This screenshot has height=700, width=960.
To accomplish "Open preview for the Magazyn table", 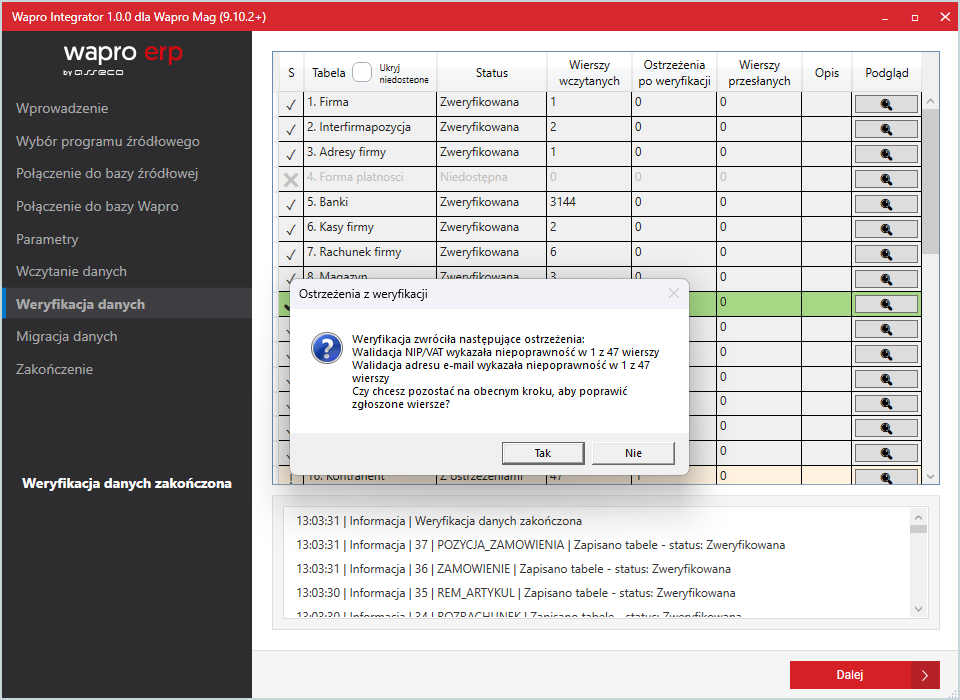I will (x=886, y=278).
